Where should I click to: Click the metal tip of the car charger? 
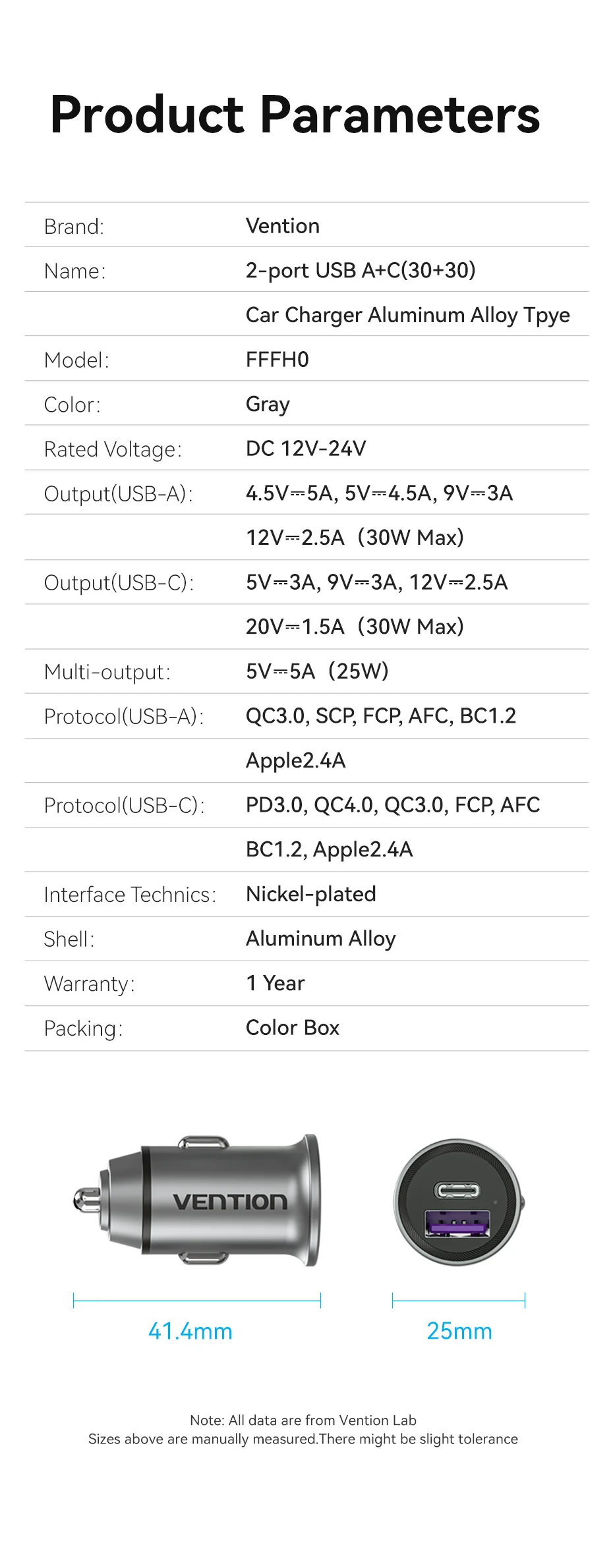84,1200
